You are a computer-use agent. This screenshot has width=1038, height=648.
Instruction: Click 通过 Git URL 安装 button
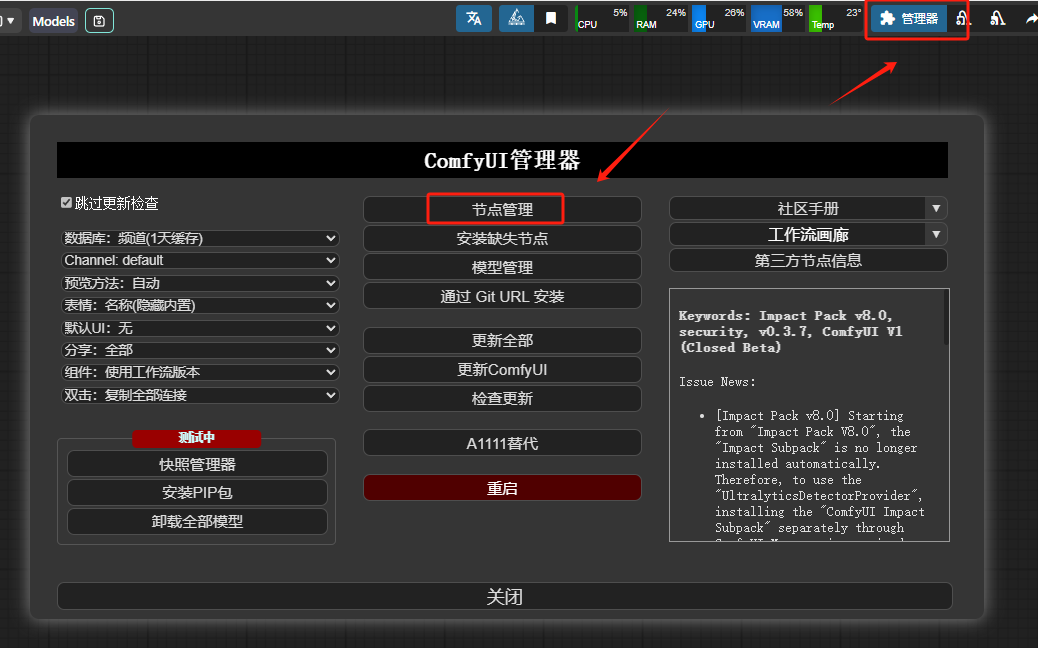tap(502, 297)
